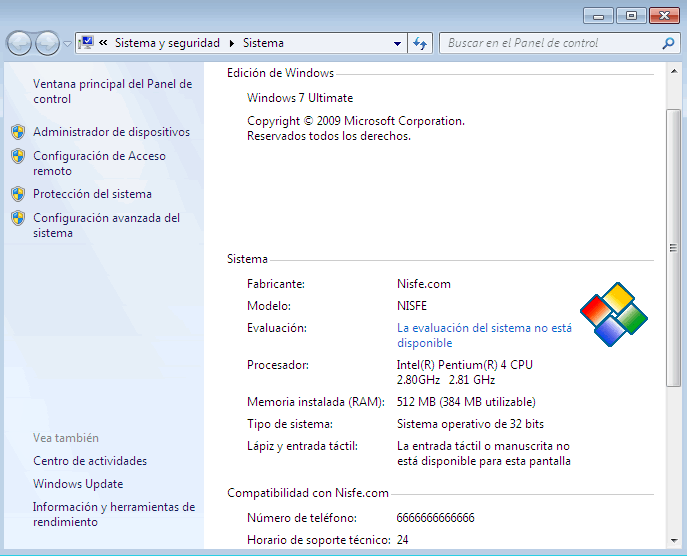Open Configuración avanzada del sistema
This screenshot has height=556, width=687.
point(106,225)
